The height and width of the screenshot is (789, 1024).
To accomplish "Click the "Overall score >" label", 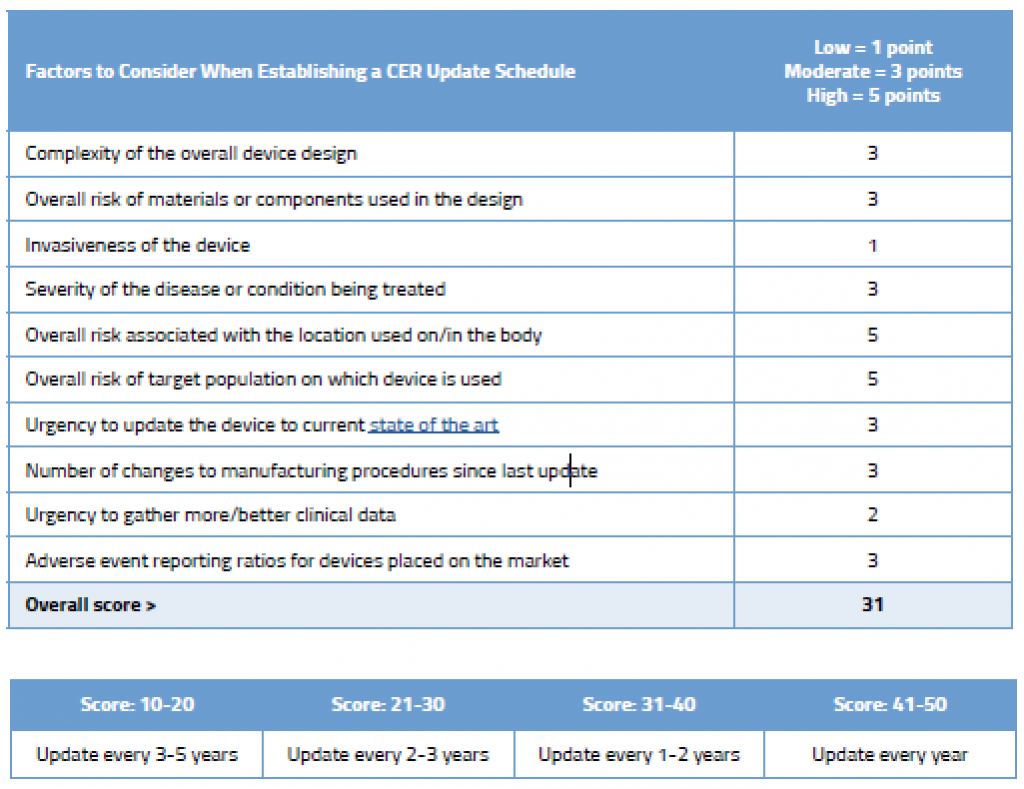I will click(x=91, y=605).
